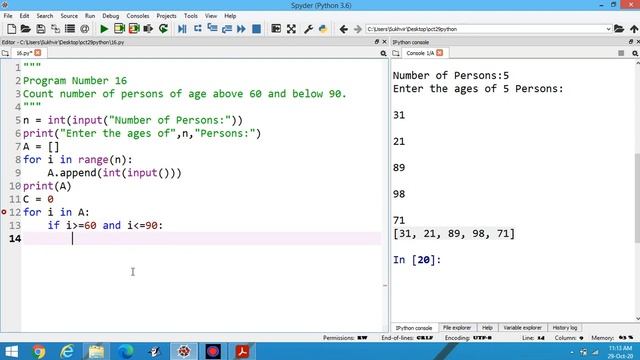
Task: Browse console tabs icon left of Console 1/A
Action: pyautogui.click(x=396, y=53)
